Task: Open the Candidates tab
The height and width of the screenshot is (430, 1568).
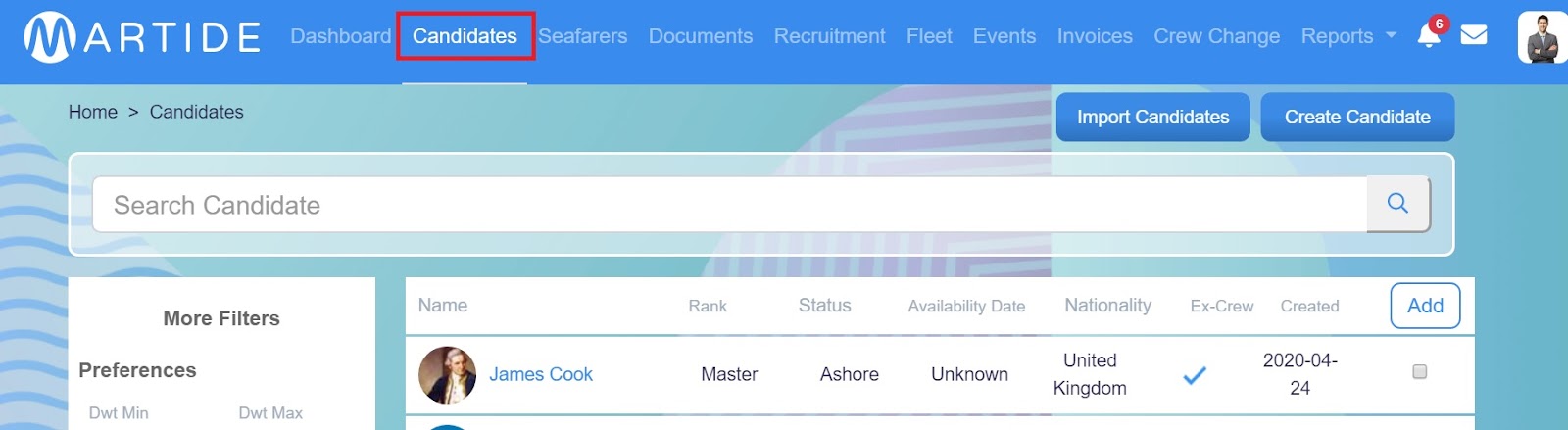Action: [x=465, y=36]
